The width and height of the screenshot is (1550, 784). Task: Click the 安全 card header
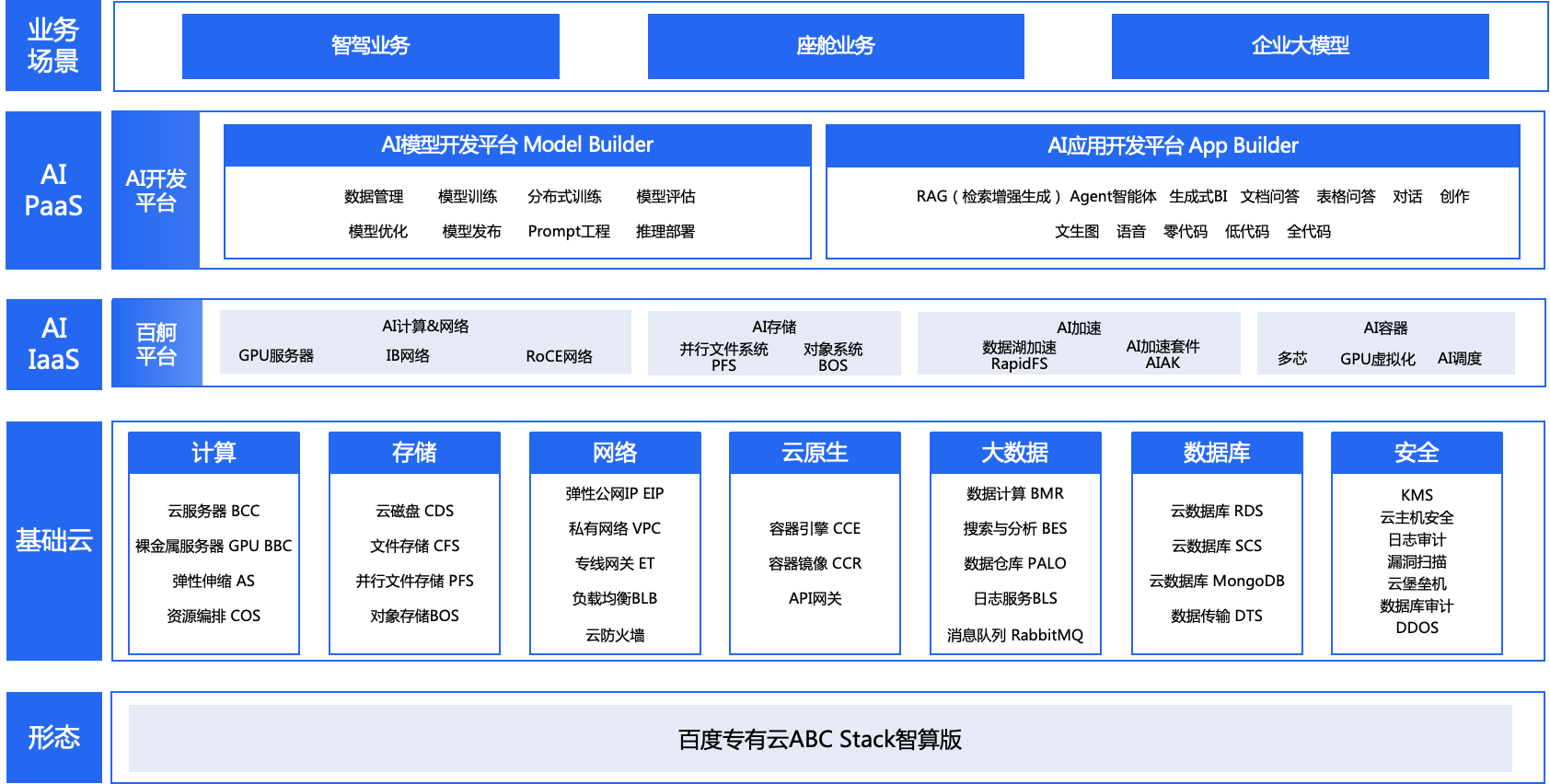pyautogui.click(x=1417, y=453)
